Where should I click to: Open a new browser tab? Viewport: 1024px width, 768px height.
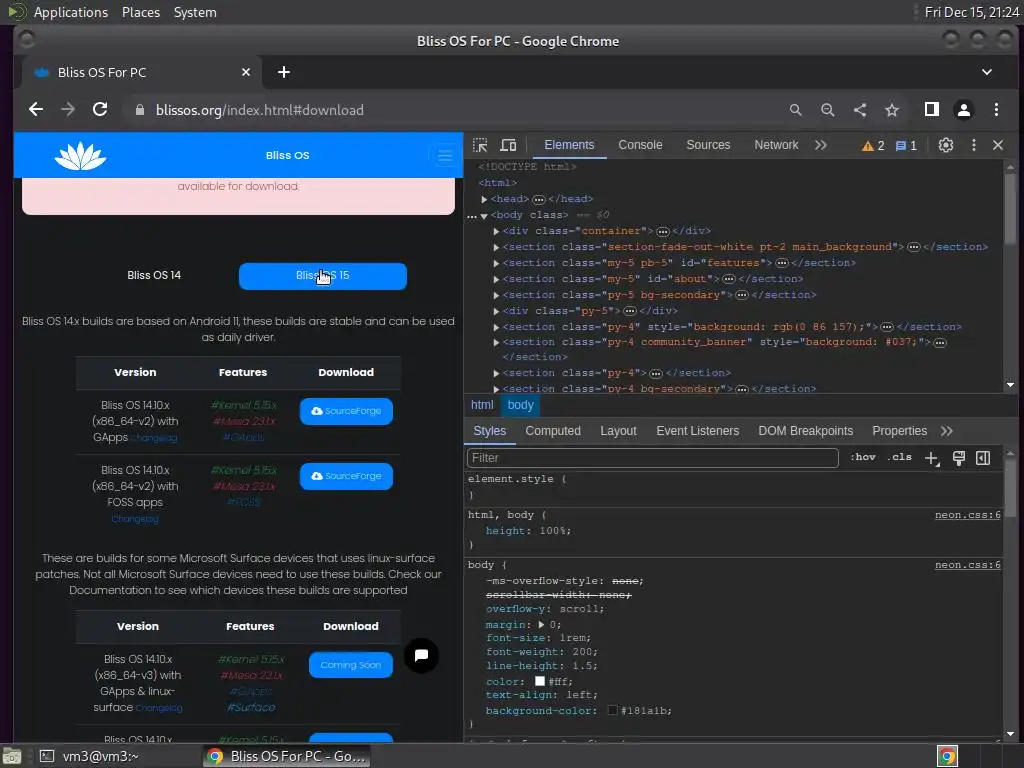[283, 72]
